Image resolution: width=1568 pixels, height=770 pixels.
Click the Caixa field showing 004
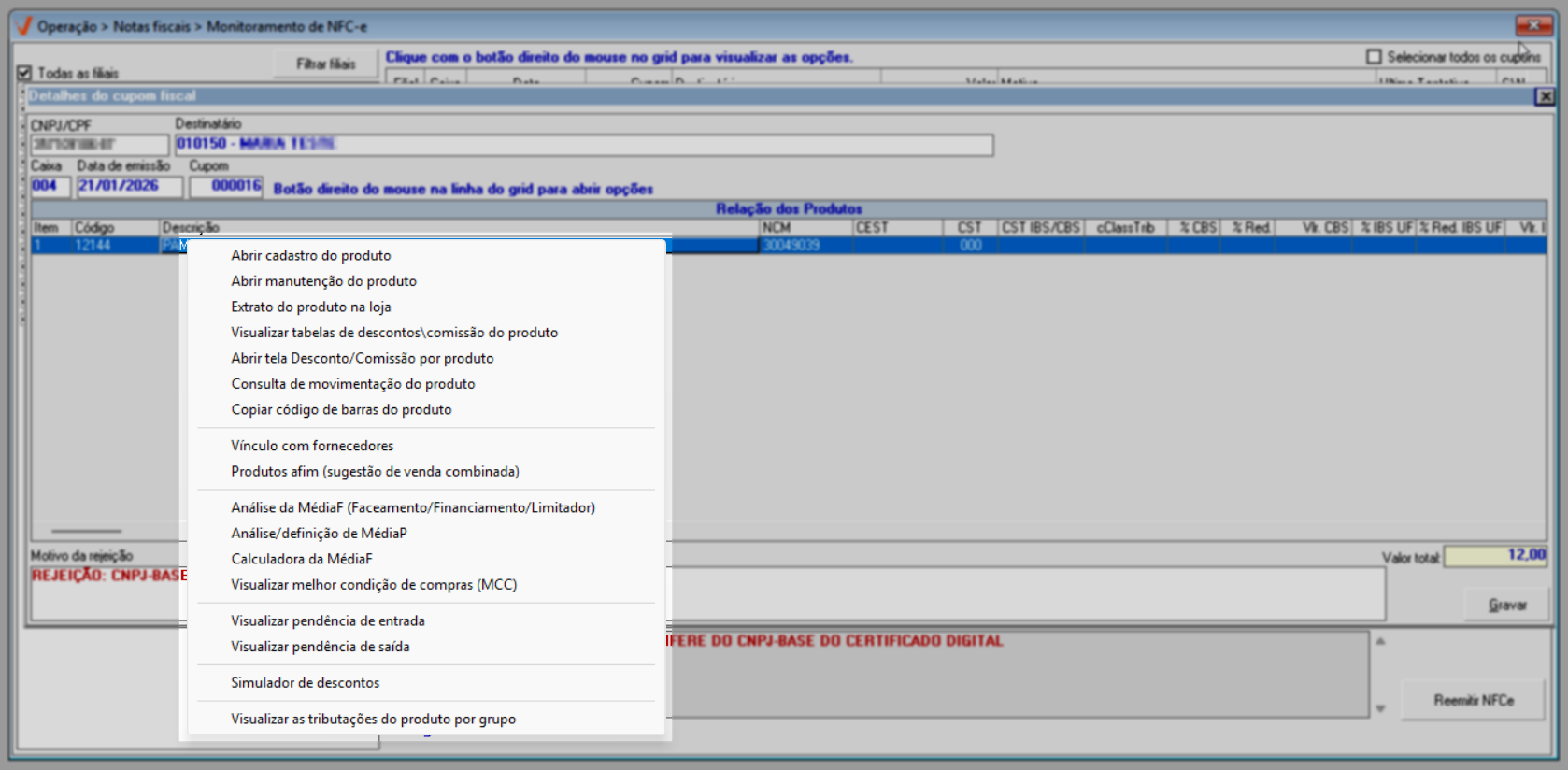click(x=50, y=186)
